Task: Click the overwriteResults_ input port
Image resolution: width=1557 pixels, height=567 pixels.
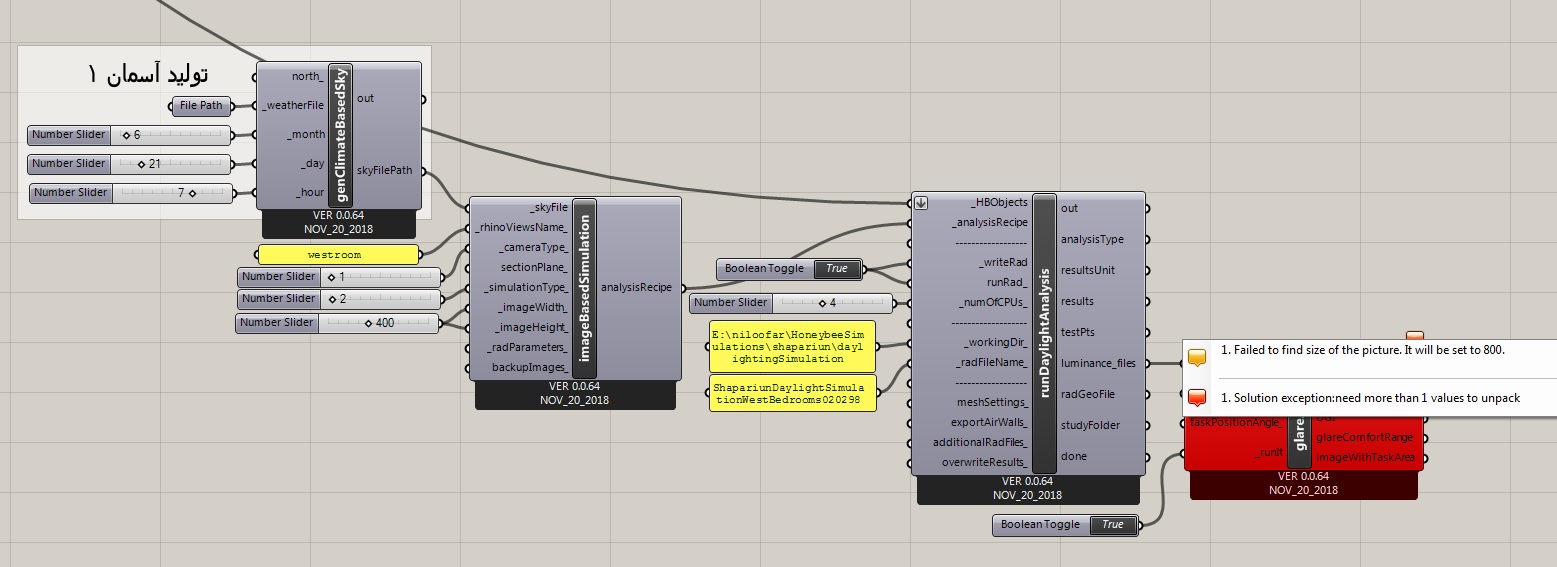Action: [985, 462]
